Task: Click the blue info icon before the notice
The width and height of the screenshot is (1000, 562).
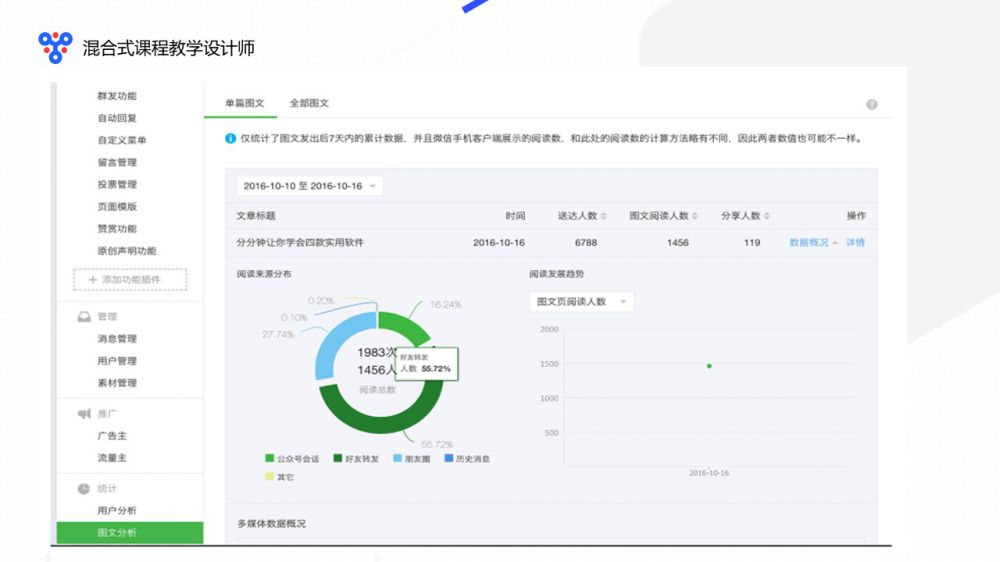Action: [231, 138]
